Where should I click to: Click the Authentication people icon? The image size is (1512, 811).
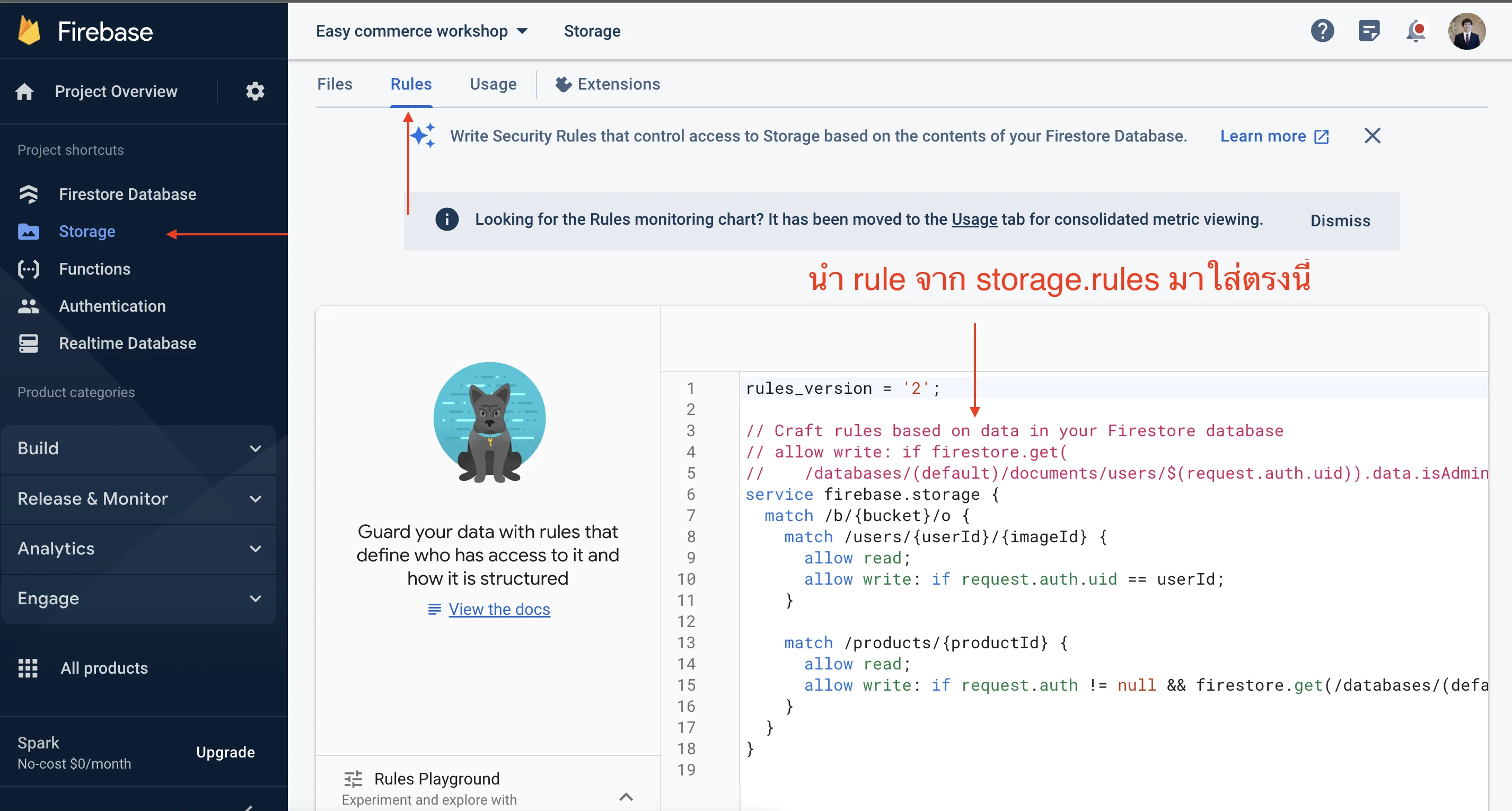click(x=28, y=306)
